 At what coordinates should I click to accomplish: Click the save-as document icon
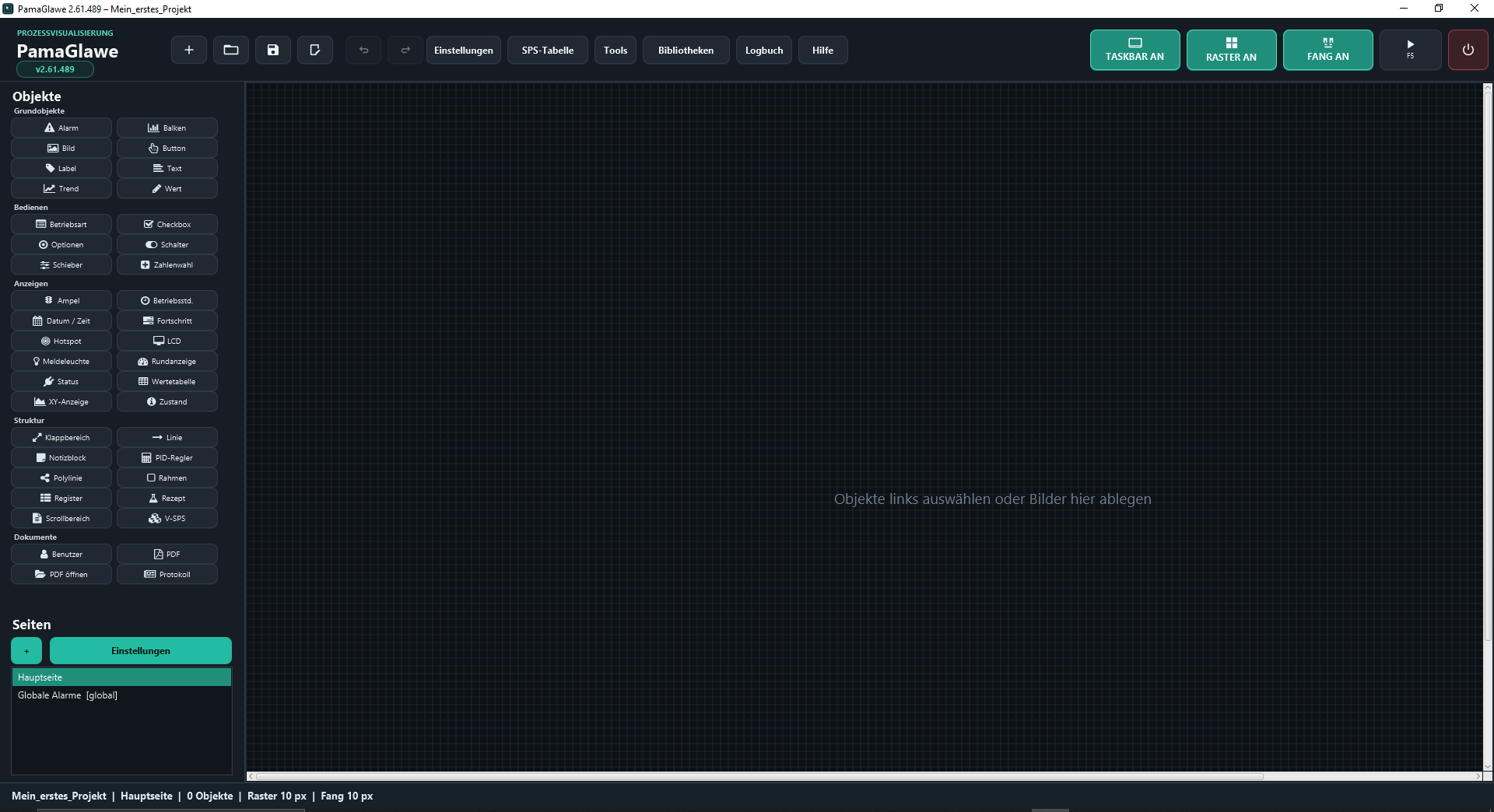pos(315,50)
